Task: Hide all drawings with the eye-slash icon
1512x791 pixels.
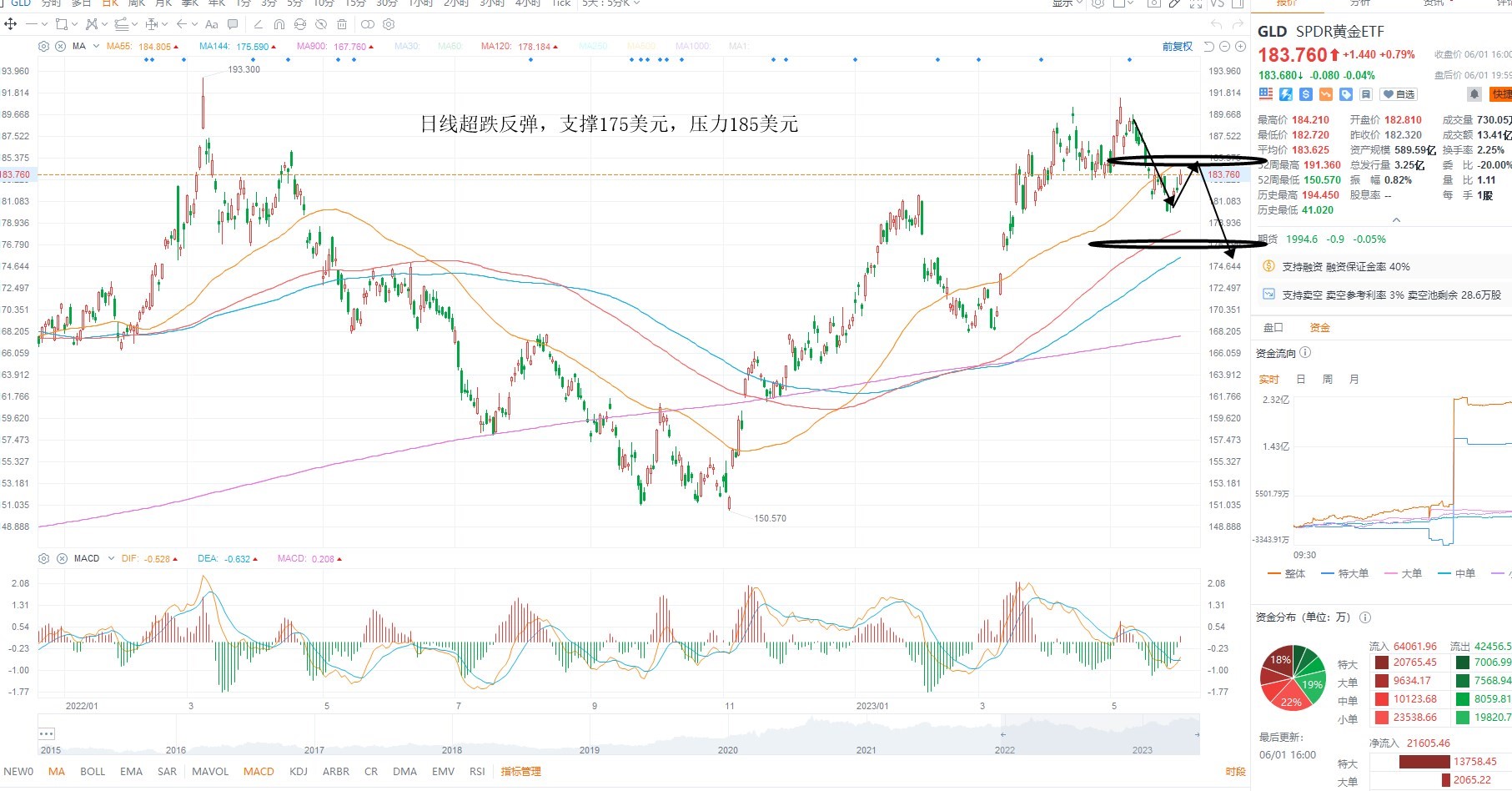Action: pos(321,24)
